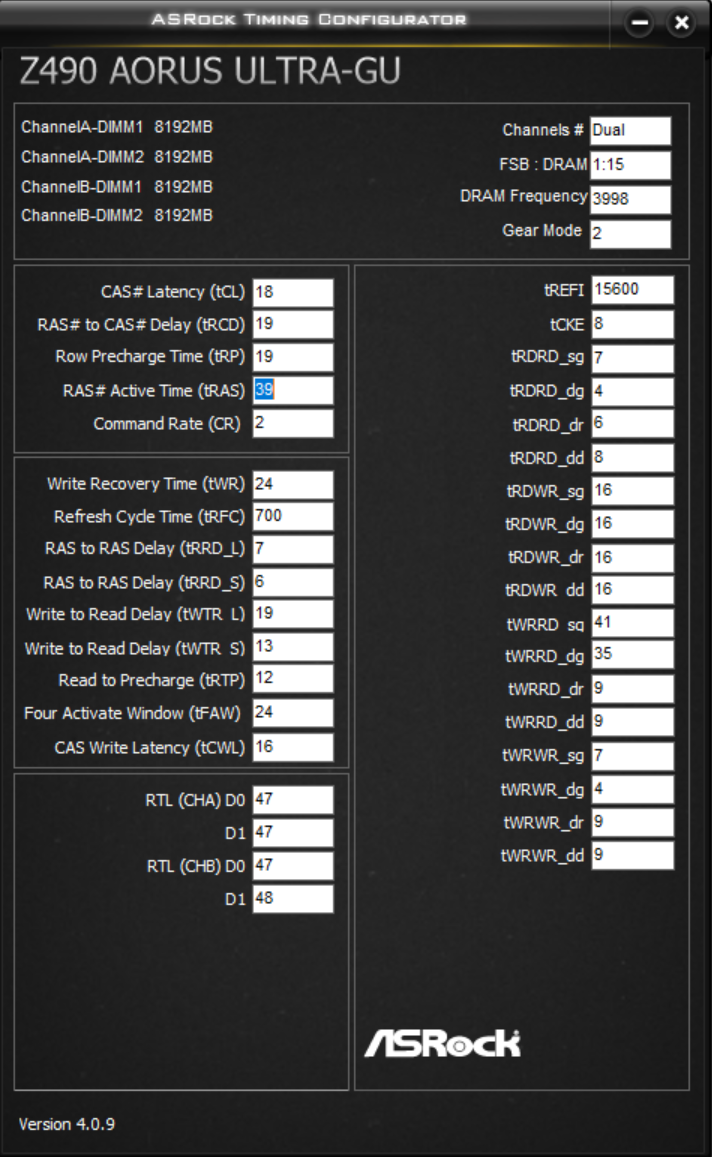This screenshot has height=1157, width=712.
Task: Select the Command Rate (CR) field
Action: click(293, 424)
